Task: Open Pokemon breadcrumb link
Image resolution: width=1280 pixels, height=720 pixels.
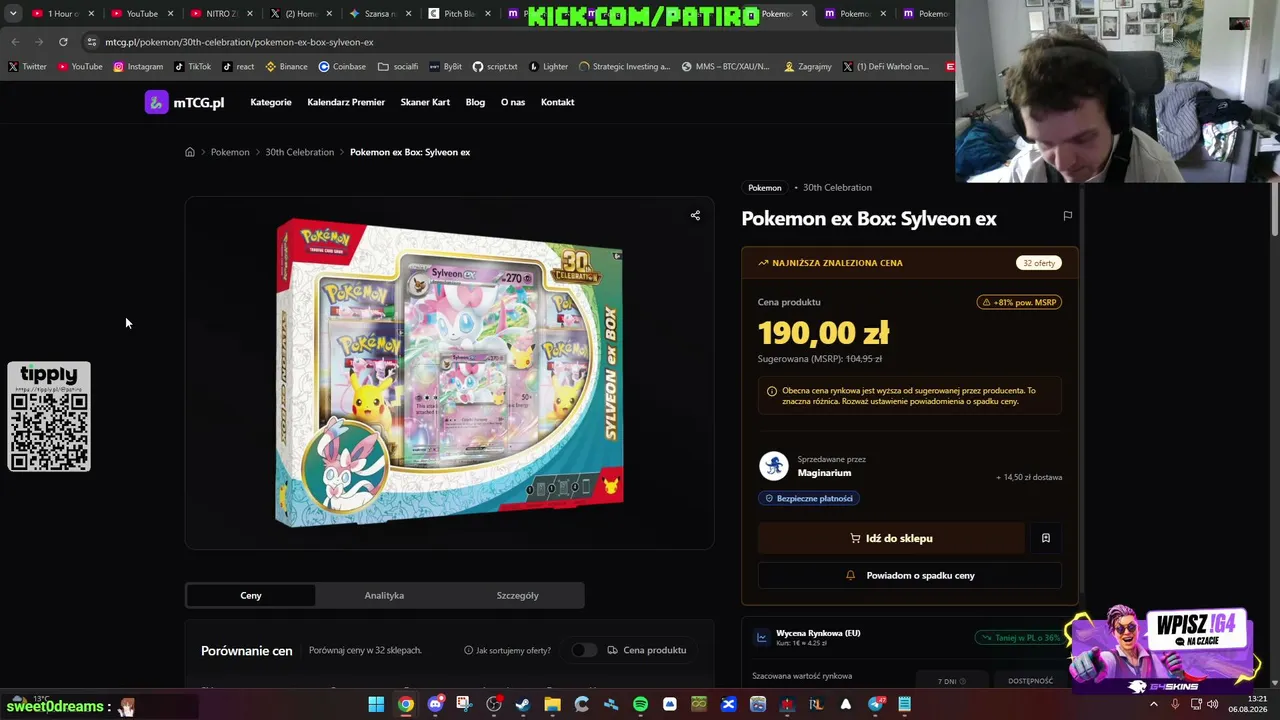Action: point(230,152)
